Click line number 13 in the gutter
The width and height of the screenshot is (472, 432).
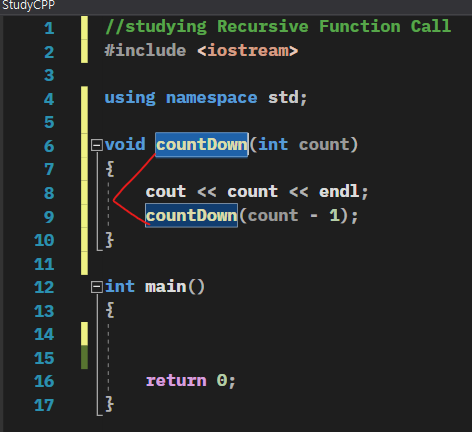(44, 311)
